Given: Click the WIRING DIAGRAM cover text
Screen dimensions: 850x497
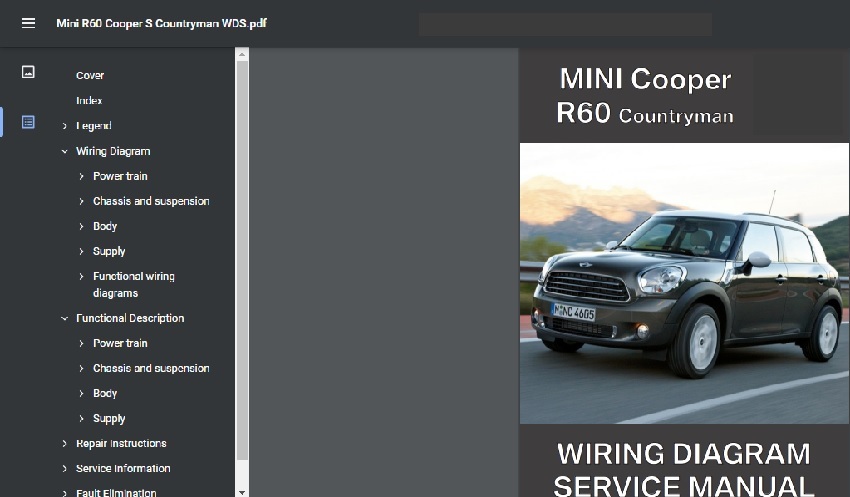Looking at the screenshot, I should (x=684, y=454).
